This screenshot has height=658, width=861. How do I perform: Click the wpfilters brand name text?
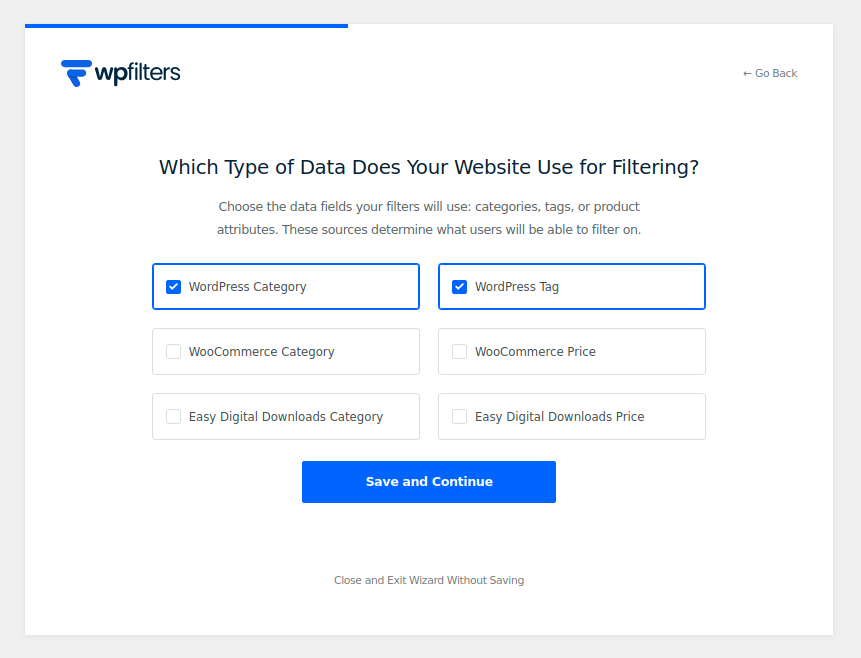137,73
